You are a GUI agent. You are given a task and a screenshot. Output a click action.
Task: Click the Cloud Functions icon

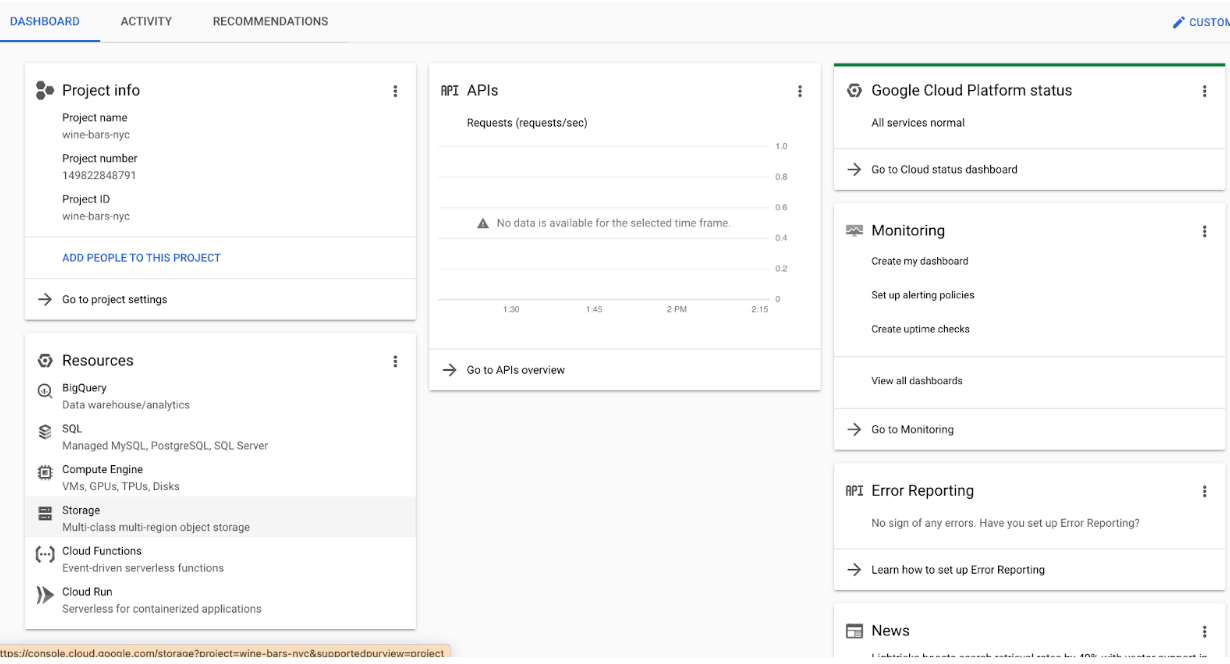coord(45,555)
